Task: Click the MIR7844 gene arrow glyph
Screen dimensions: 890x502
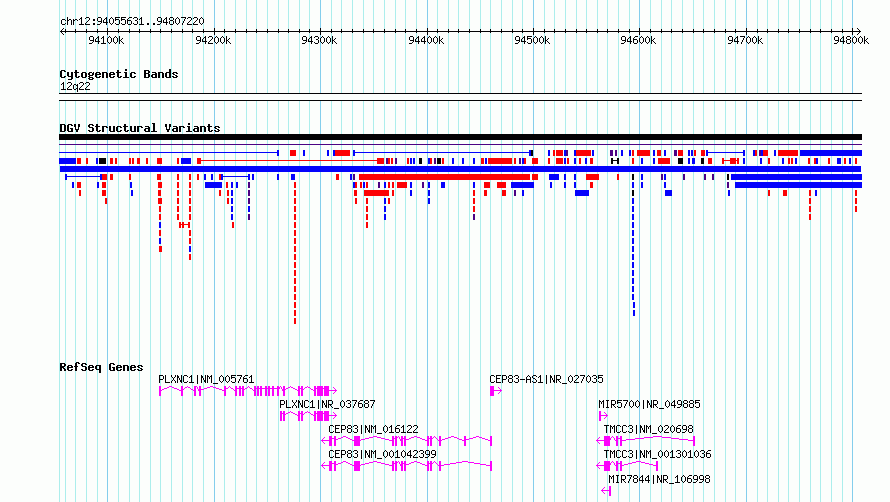Action: [x=606, y=491]
